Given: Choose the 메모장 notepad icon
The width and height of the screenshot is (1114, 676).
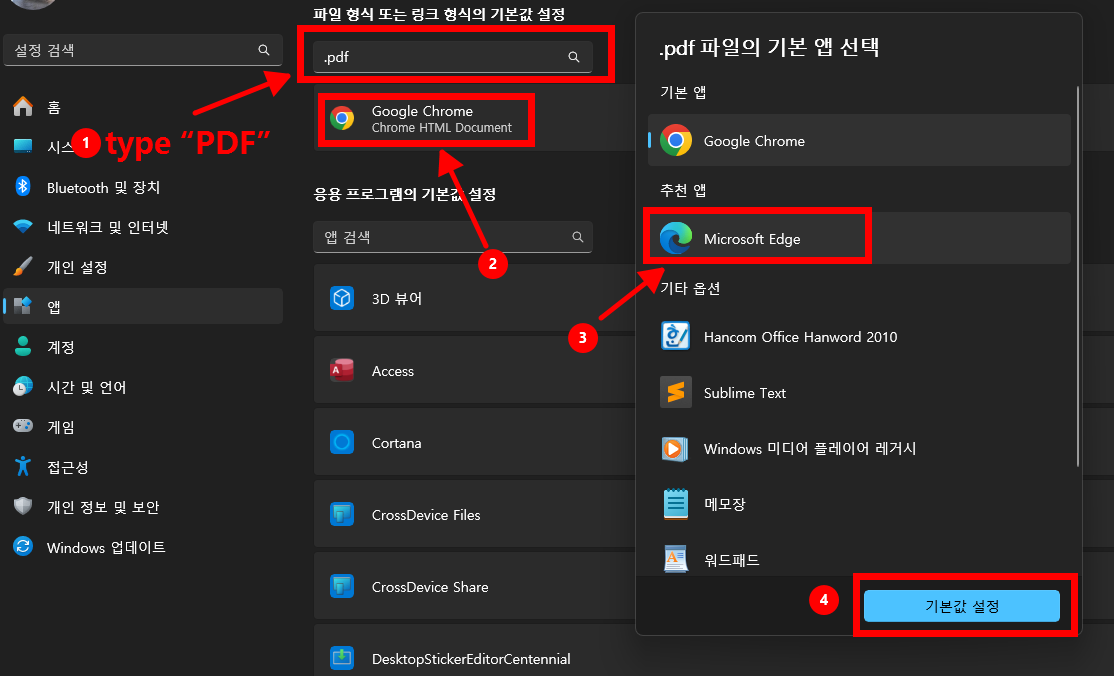Looking at the screenshot, I should point(676,504).
